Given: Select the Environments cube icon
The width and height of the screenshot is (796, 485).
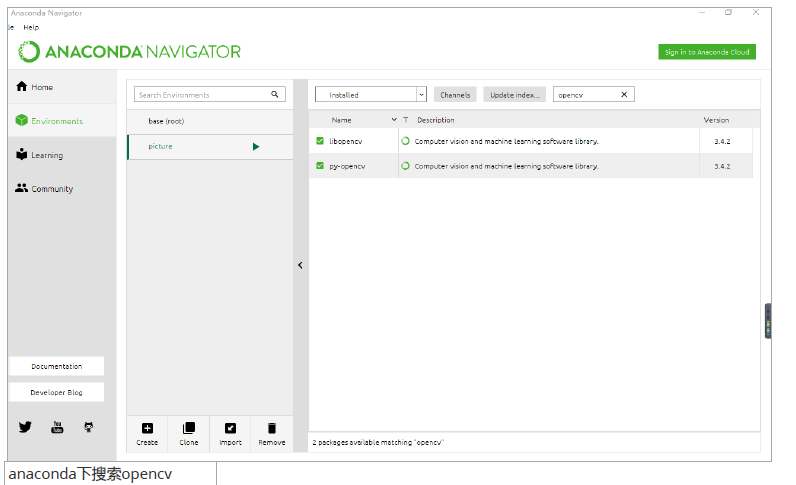Looking at the screenshot, I should tap(21, 120).
